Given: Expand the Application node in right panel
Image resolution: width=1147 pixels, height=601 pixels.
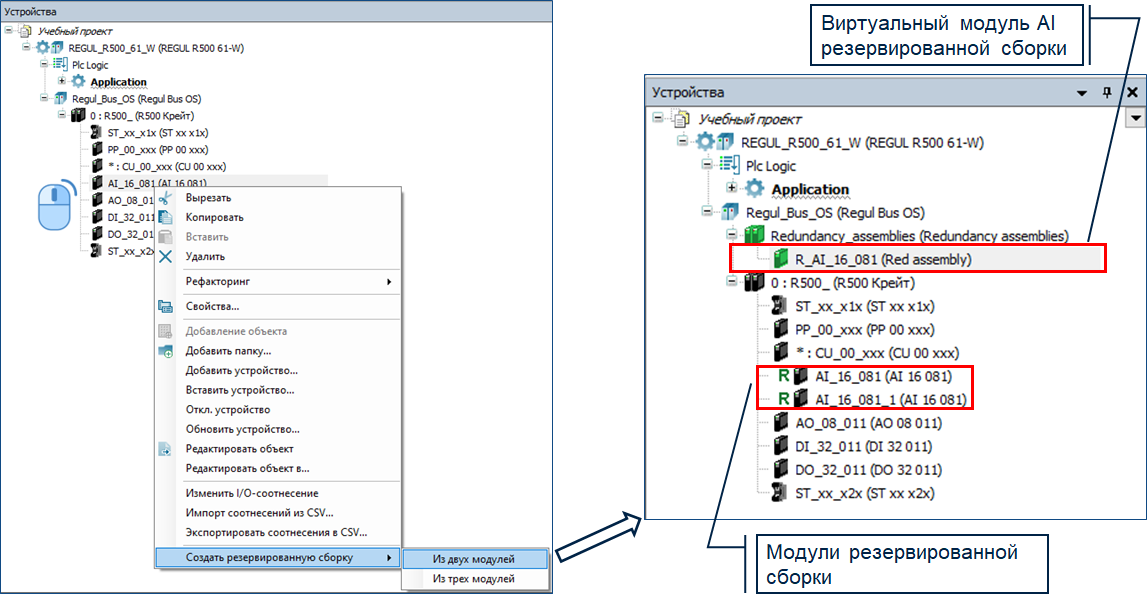Looking at the screenshot, I should click(x=732, y=189).
